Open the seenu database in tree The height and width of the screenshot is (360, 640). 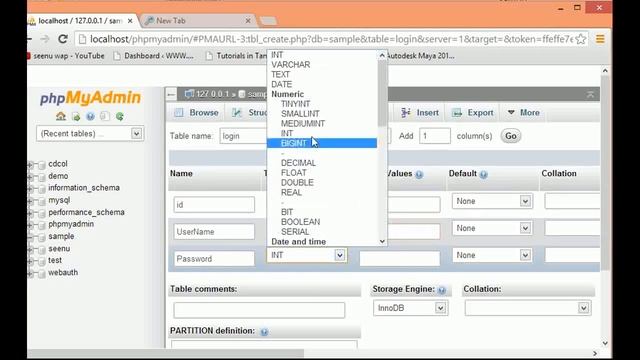(x=59, y=249)
